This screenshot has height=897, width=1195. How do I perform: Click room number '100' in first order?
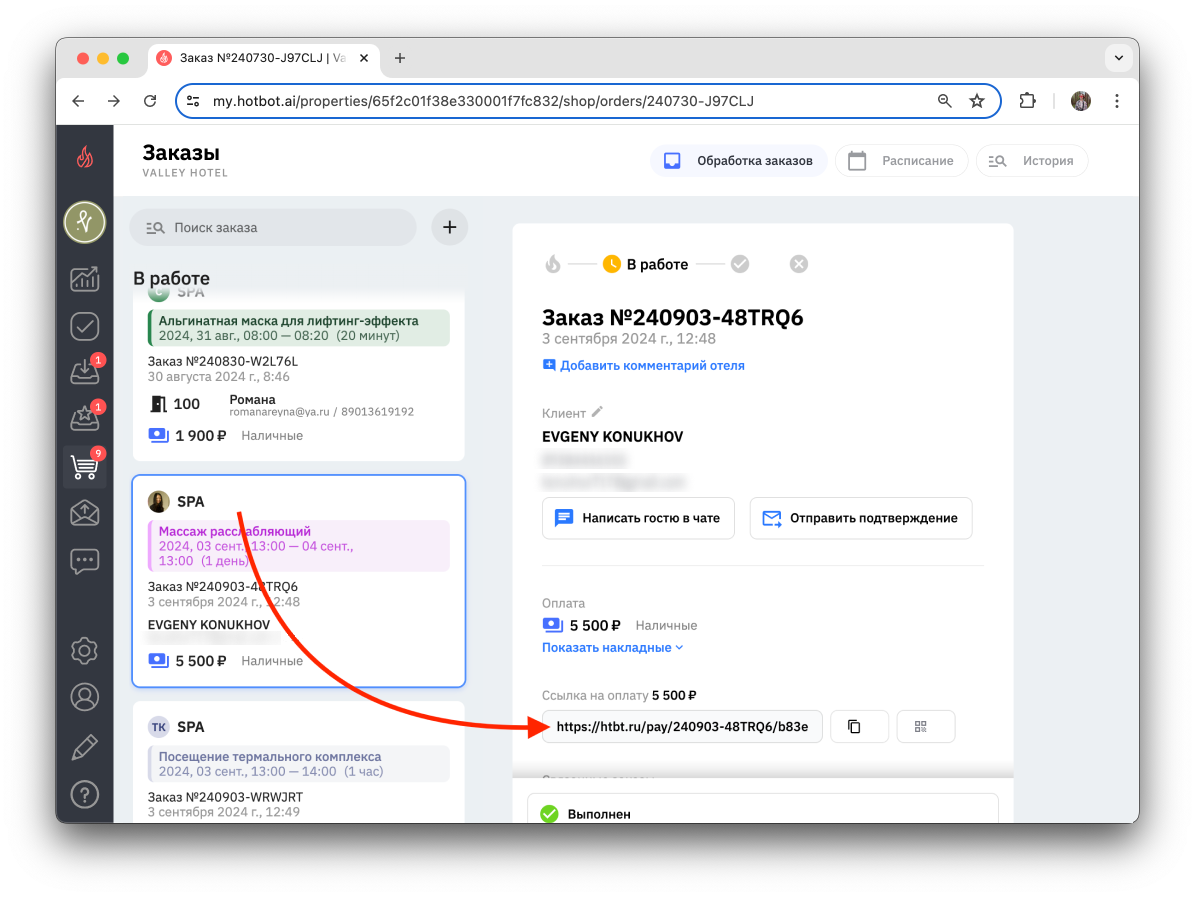pyautogui.click(x=186, y=404)
